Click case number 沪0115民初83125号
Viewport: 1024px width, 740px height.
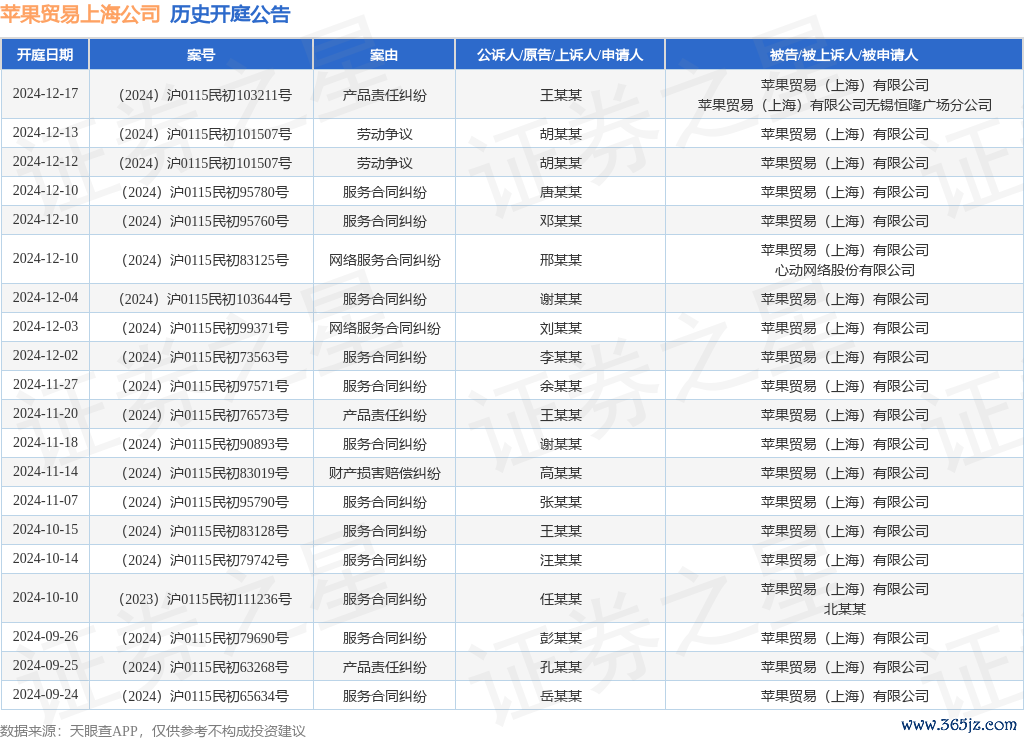pos(205,260)
